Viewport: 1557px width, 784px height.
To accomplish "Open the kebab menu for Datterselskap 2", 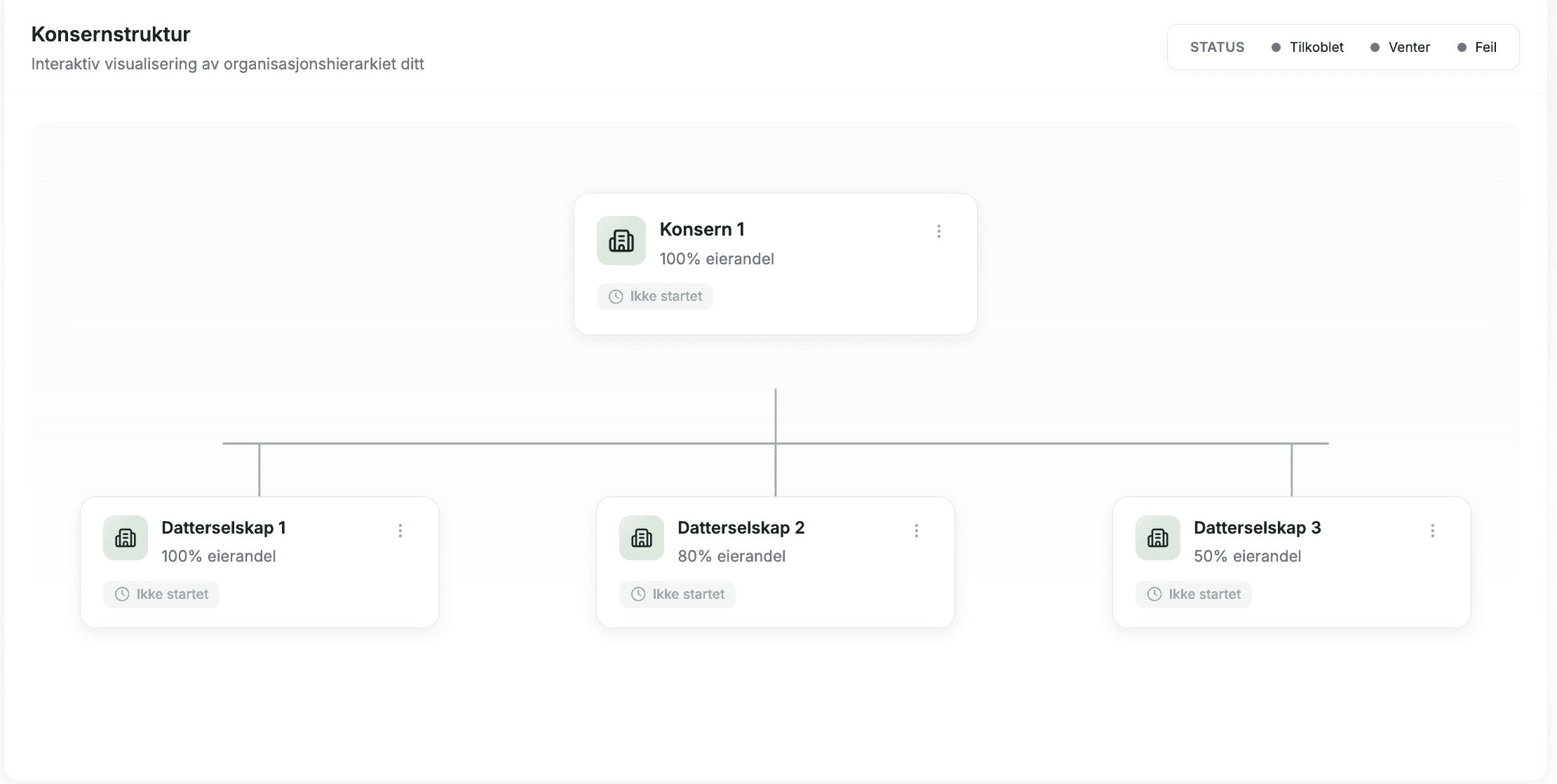I will (x=916, y=531).
